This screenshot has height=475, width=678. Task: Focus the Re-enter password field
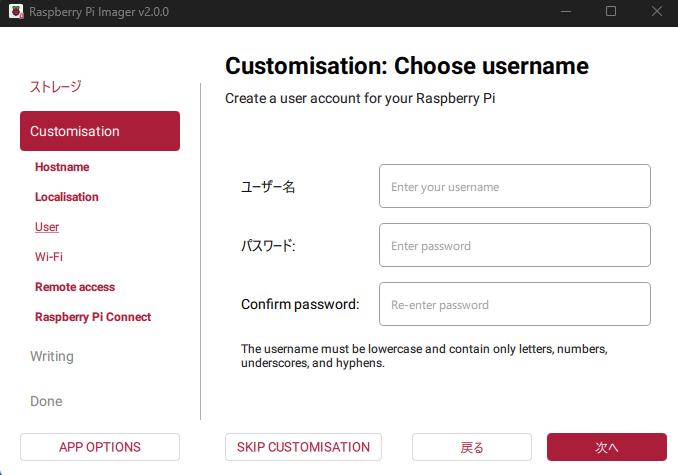tap(514, 304)
